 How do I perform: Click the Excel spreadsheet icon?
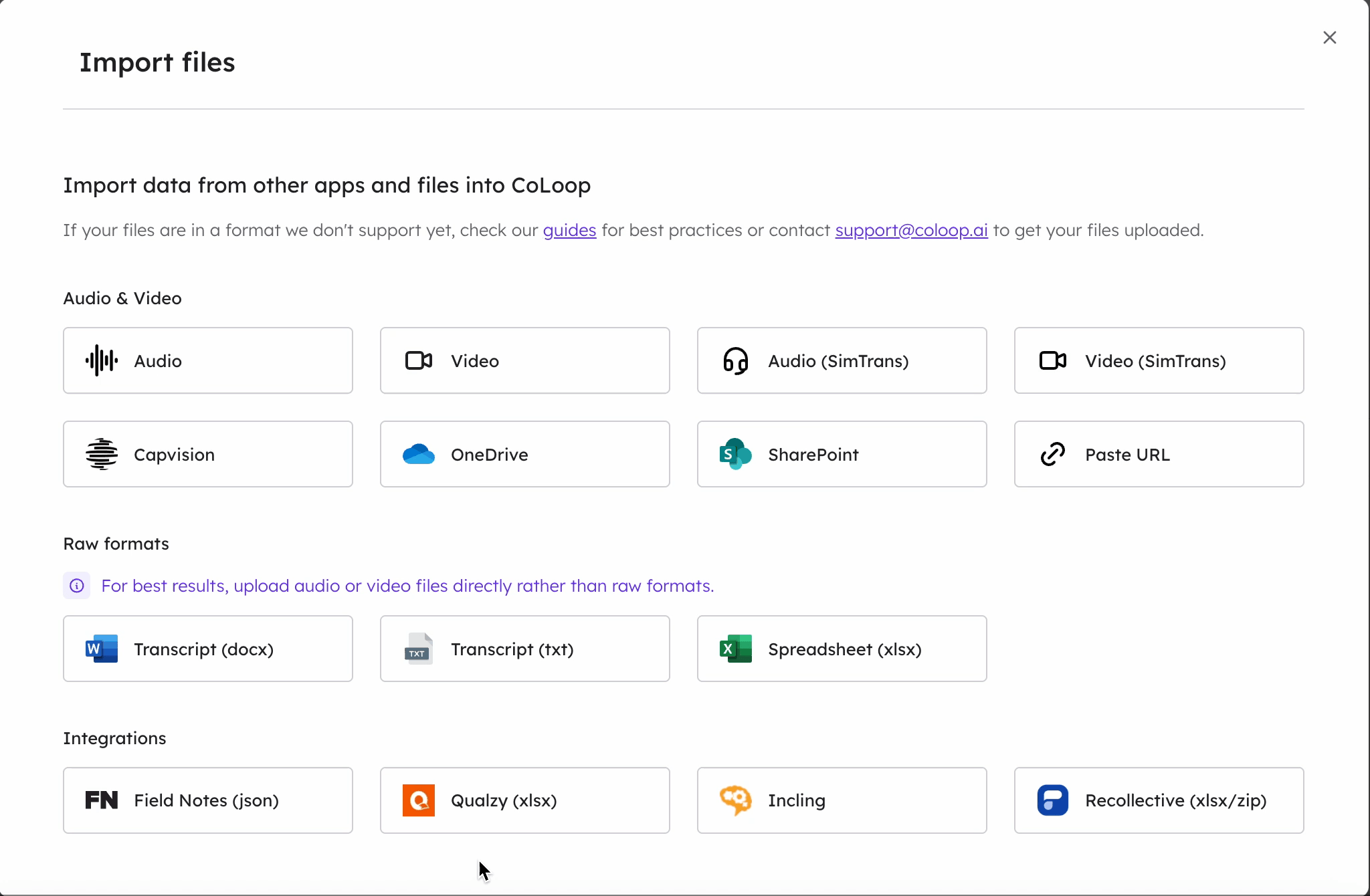click(735, 649)
